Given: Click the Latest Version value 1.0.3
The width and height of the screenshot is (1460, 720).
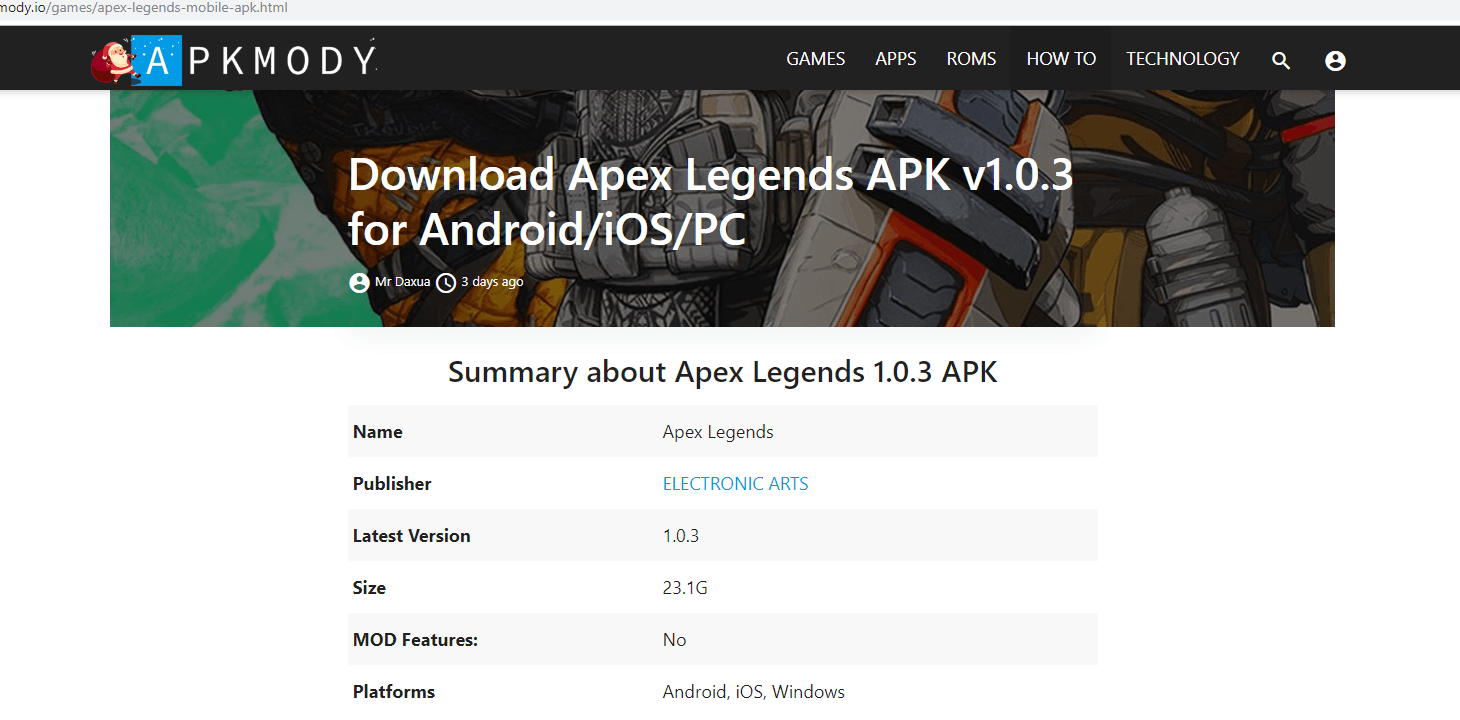Looking at the screenshot, I should (x=680, y=536).
